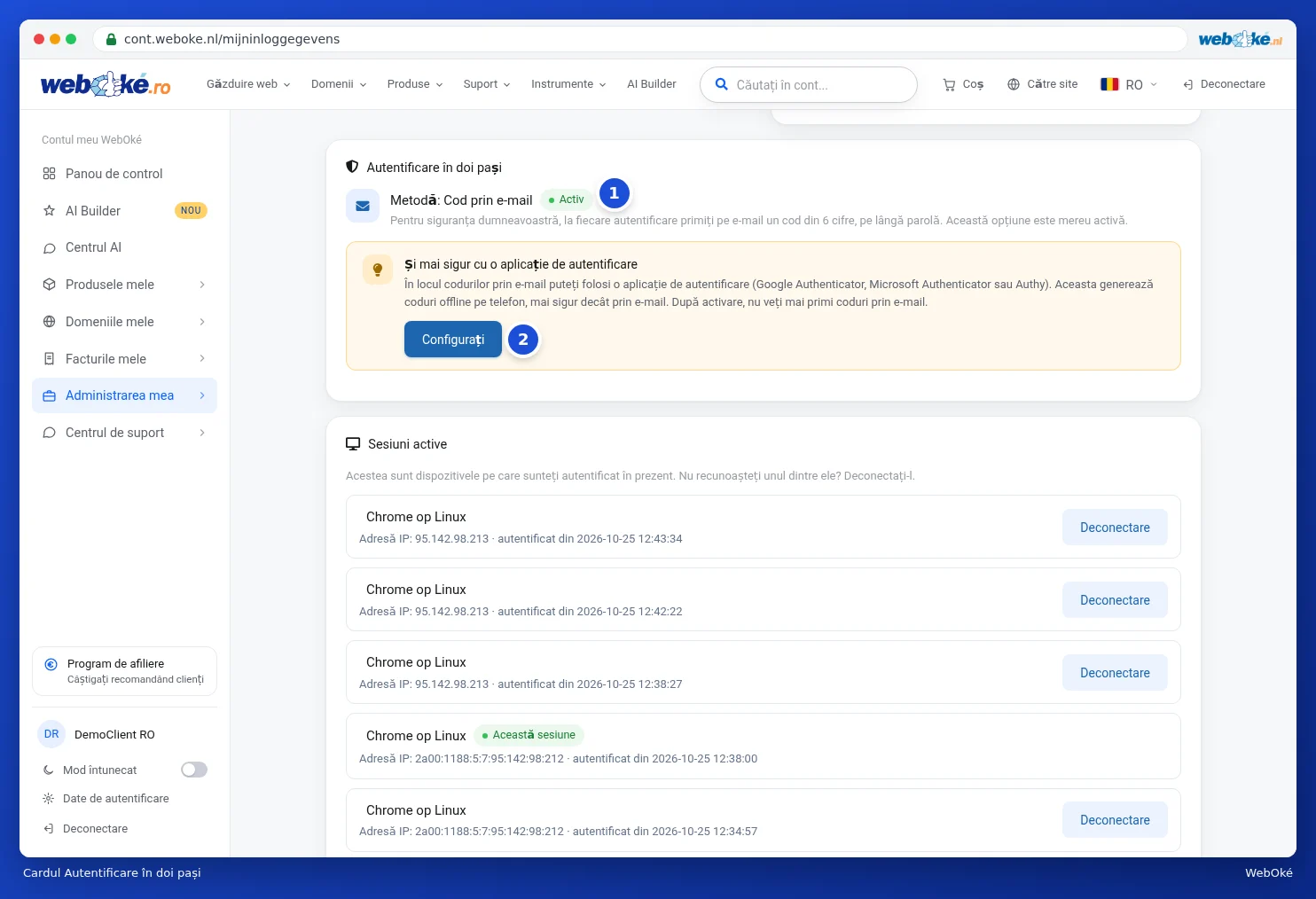Click the email envelope icon in 2FA card
This screenshot has height=899, width=1316.
tap(363, 206)
